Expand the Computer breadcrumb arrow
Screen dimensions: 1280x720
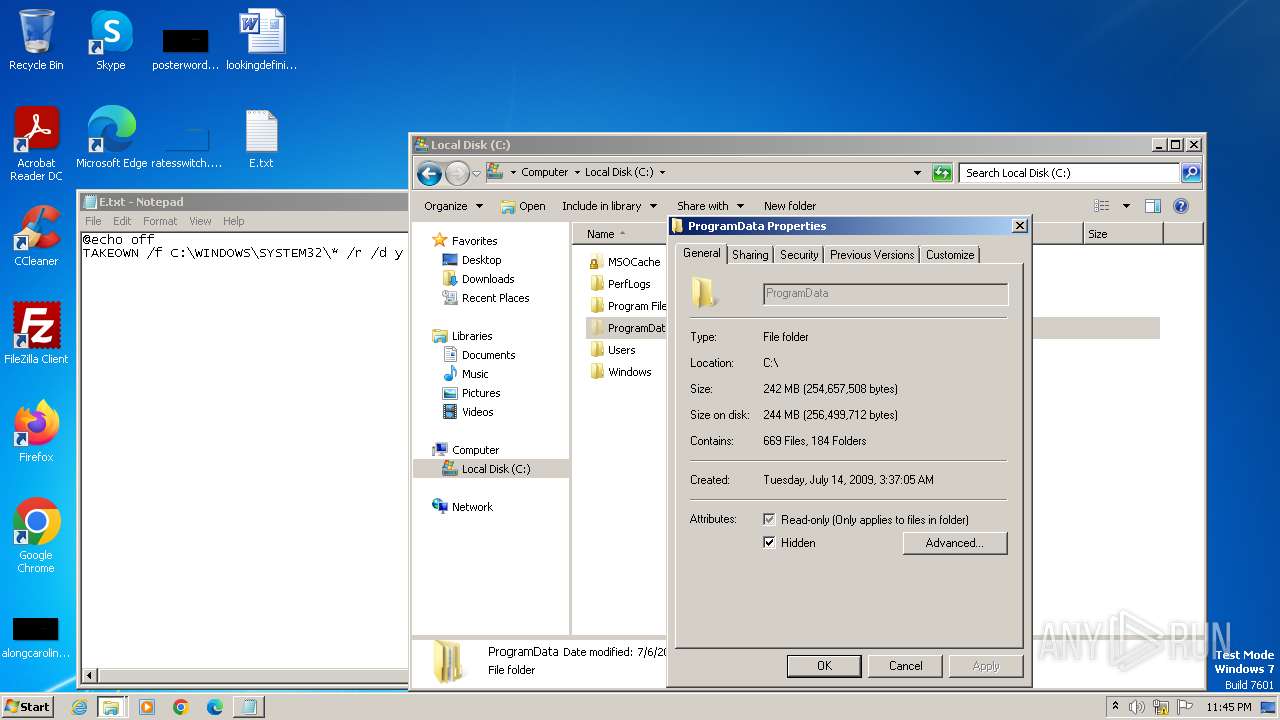click(x=577, y=173)
